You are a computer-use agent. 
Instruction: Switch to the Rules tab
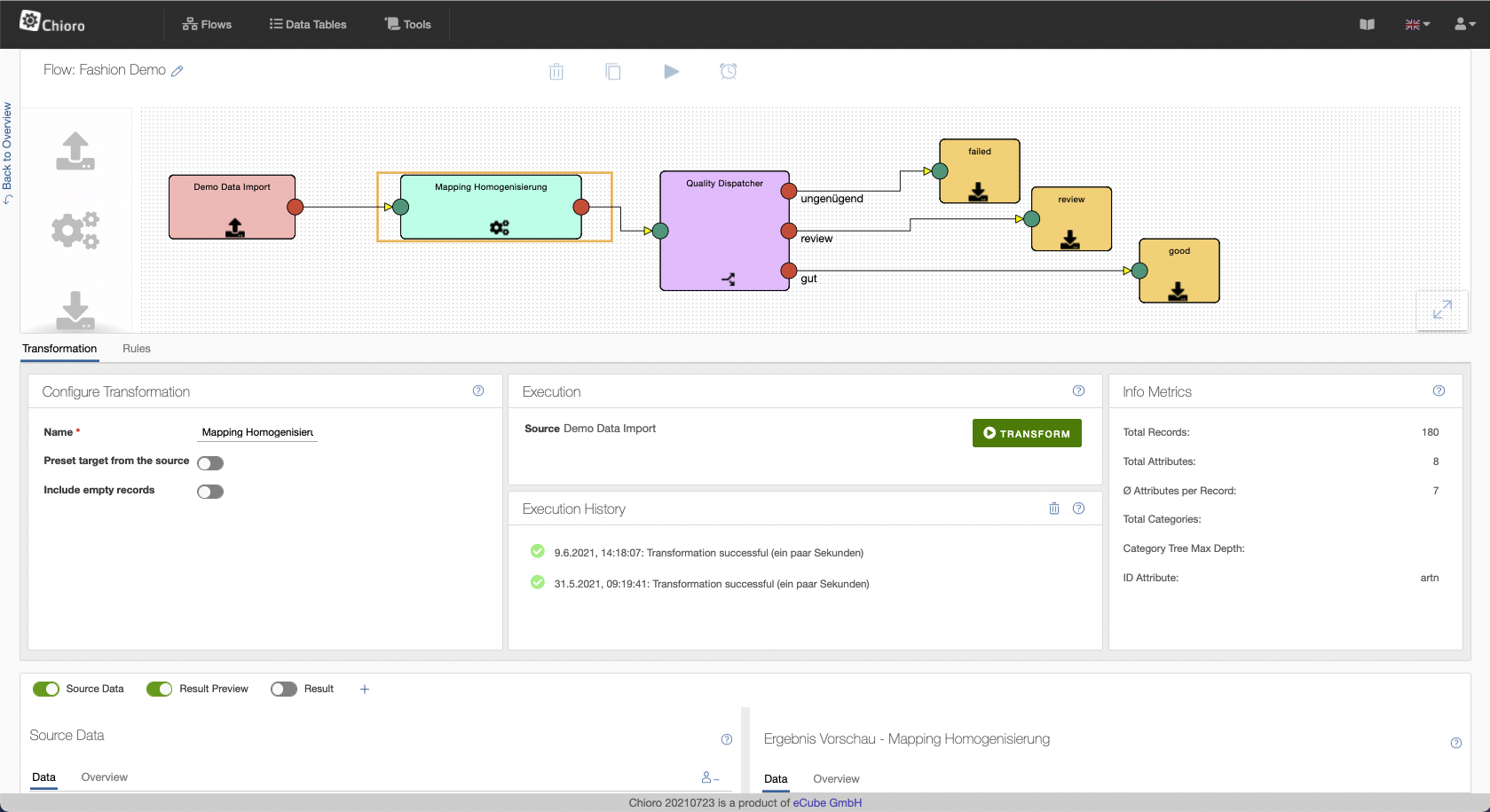(137, 349)
